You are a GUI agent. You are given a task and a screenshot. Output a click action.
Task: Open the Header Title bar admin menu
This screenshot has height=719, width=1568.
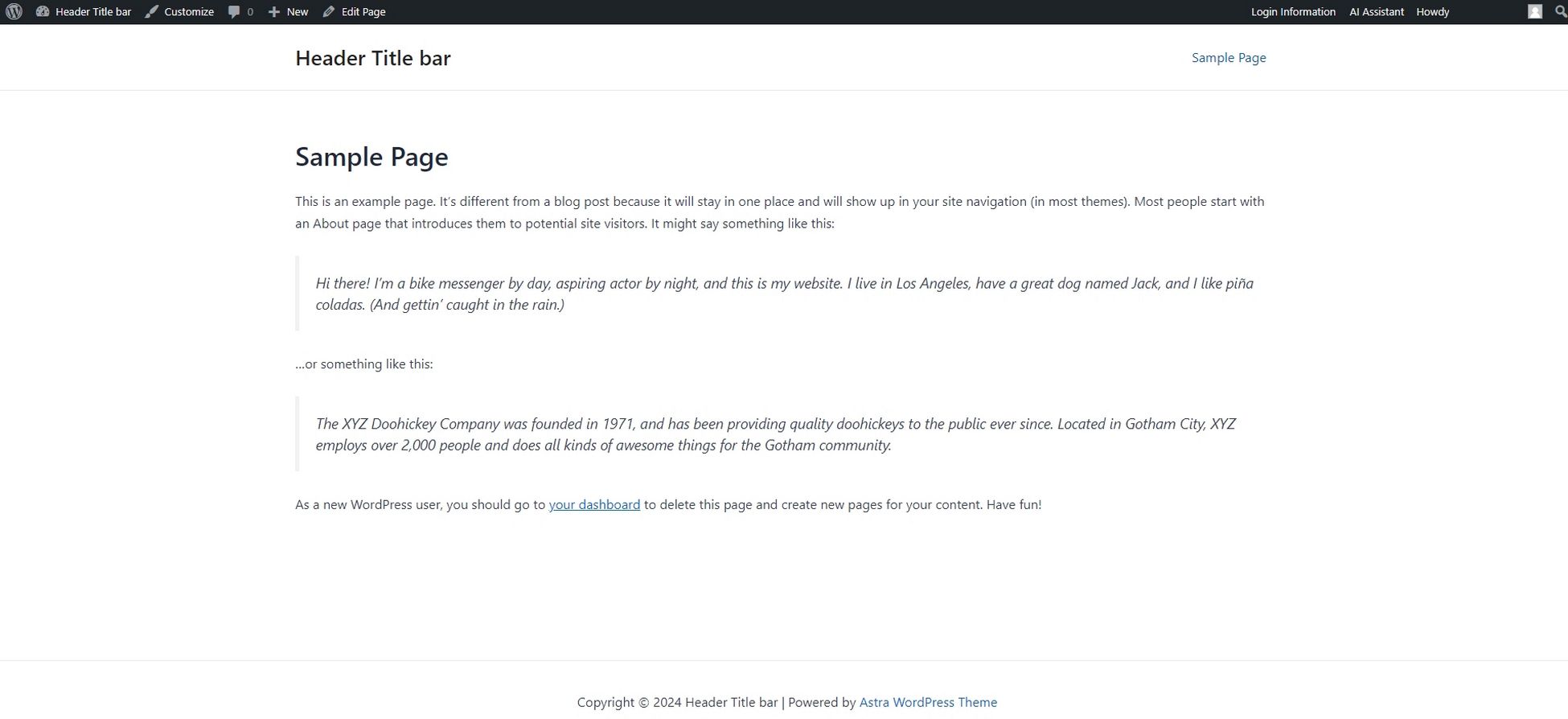92,11
